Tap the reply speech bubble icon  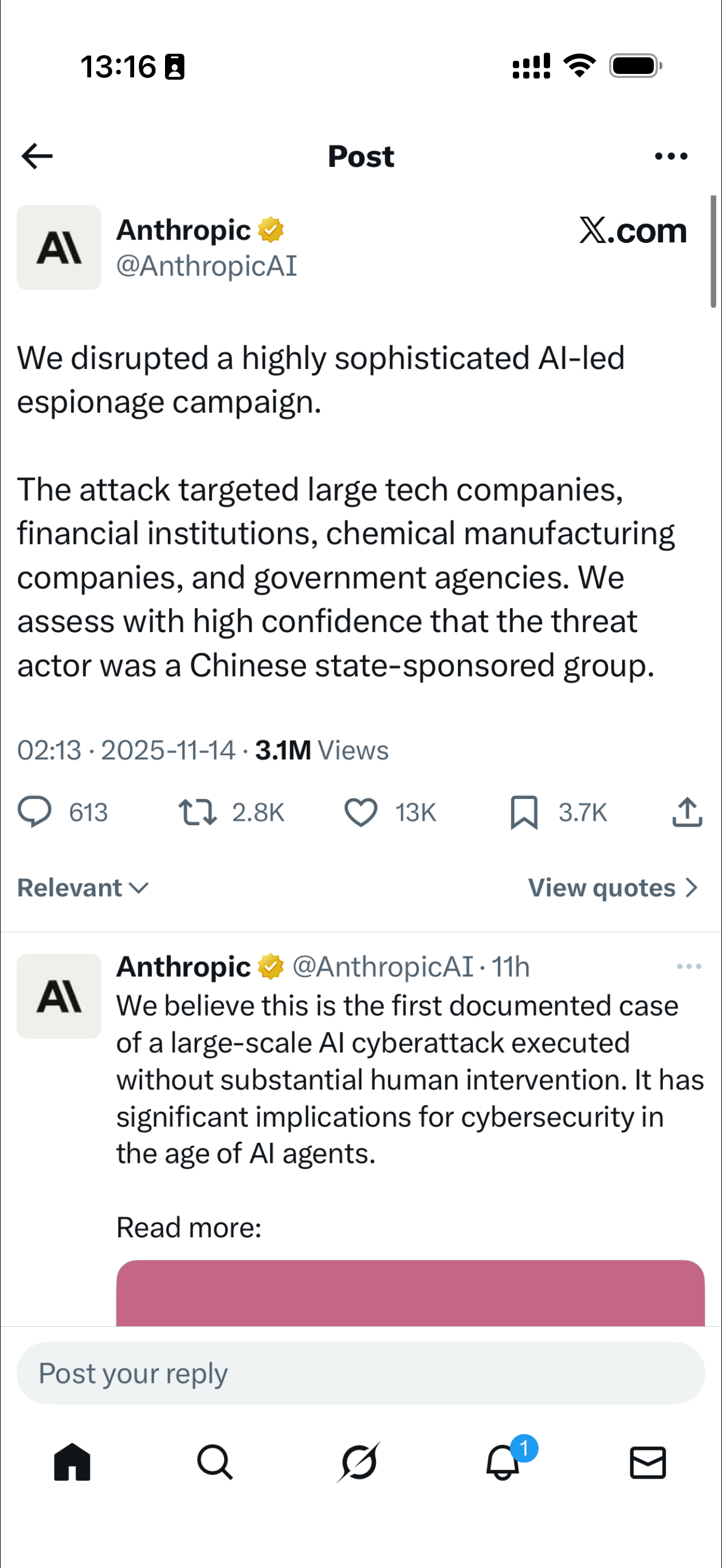[x=35, y=812]
